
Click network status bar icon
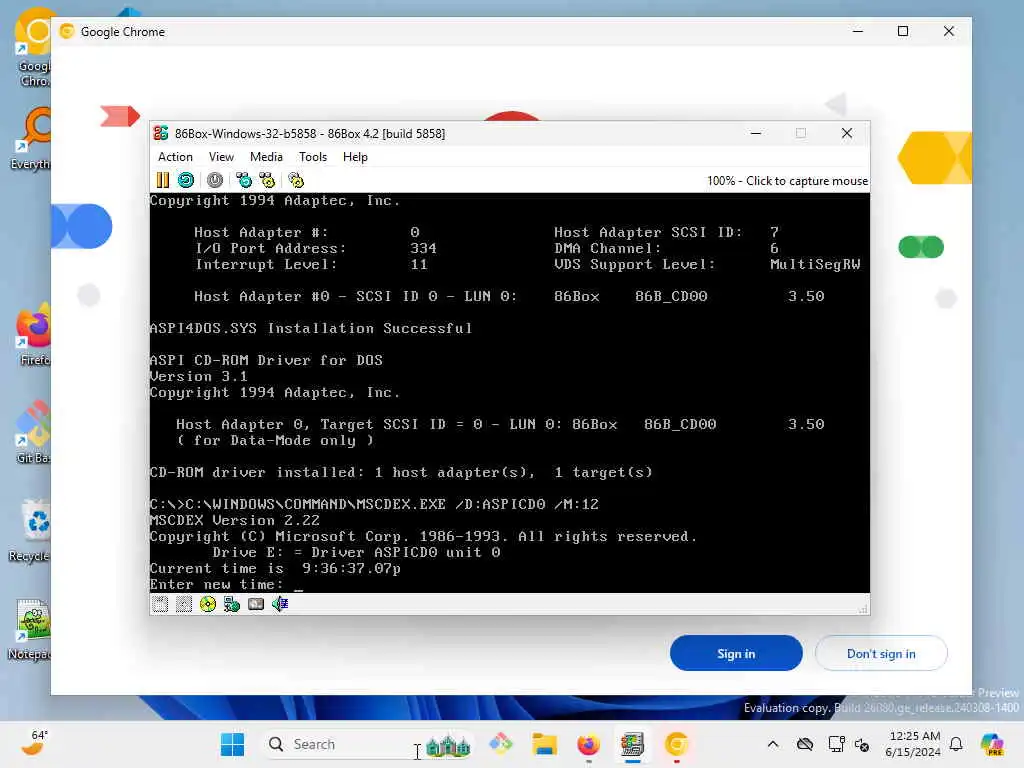pyautogui.click(x=232, y=604)
